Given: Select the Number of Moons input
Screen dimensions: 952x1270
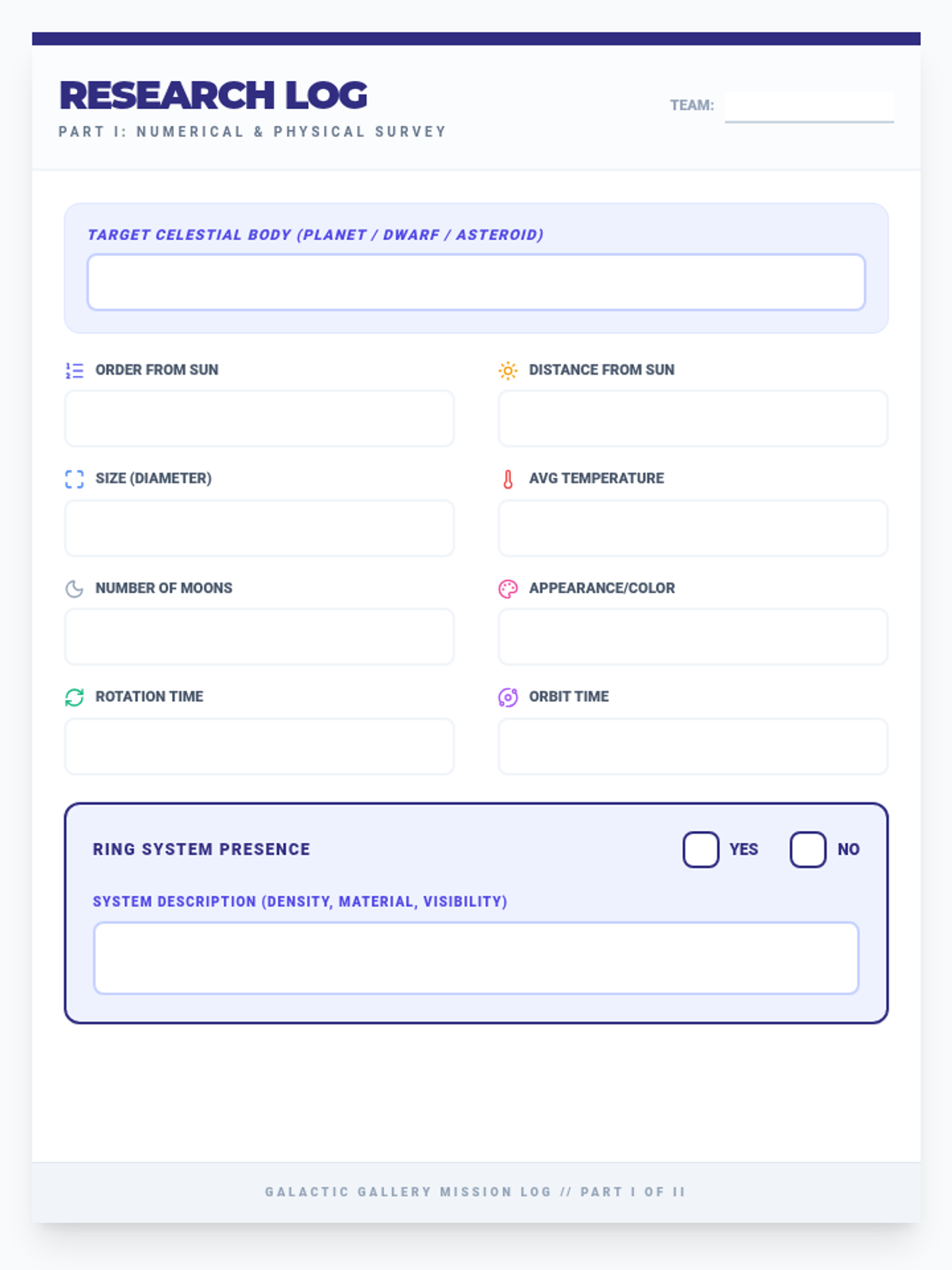Looking at the screenshot, I should coord(259,637).
